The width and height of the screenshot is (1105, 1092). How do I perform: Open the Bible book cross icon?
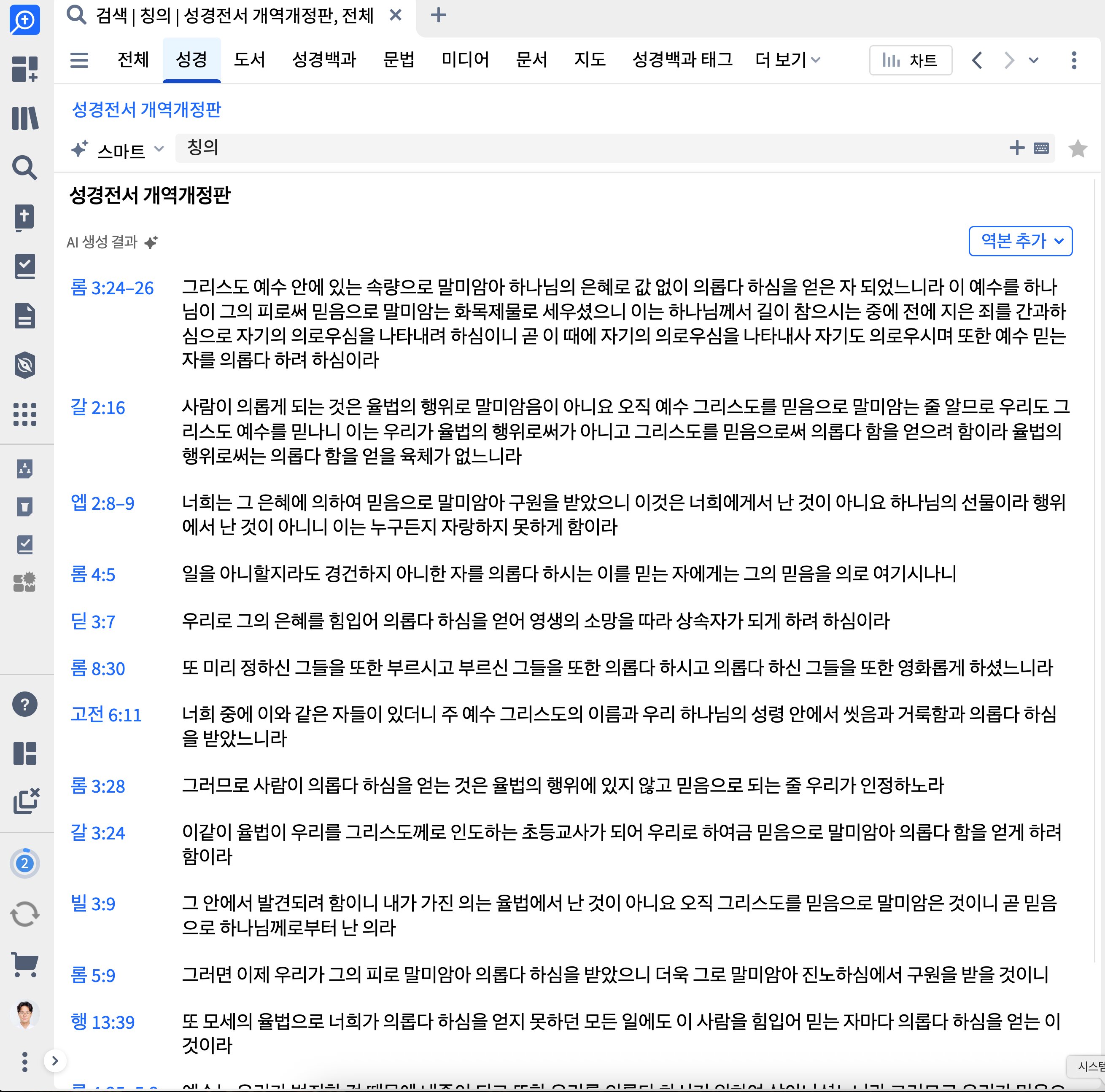24,217
